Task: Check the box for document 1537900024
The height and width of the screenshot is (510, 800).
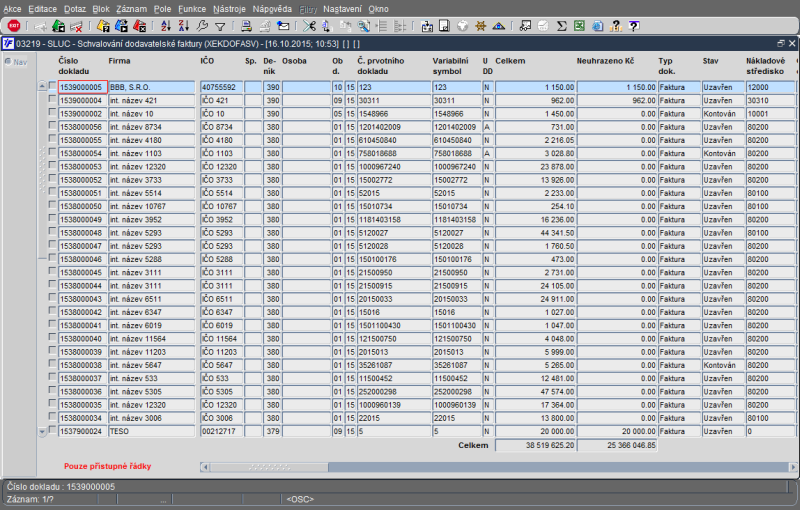Action: click(x=53, y=430)
